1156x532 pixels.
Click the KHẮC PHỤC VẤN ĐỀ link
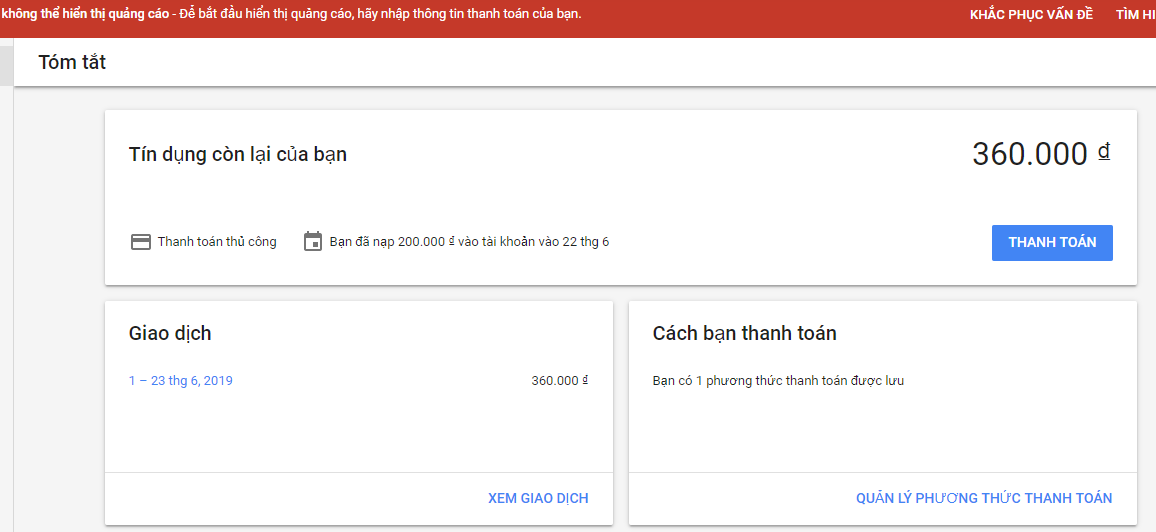(1031, 15)
